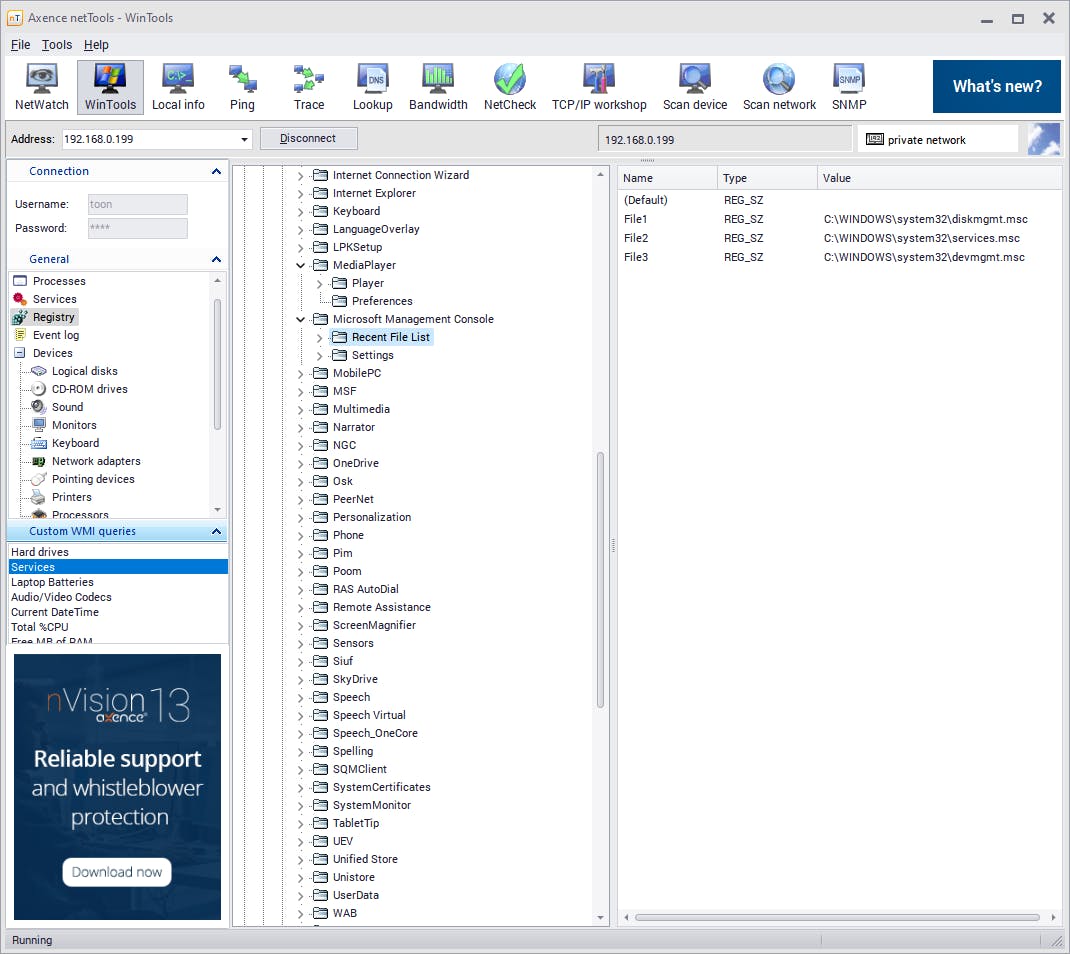The image size is (1070, 954).
Task: Open Pointing devices under Devices
Action: tap(93, 479)
